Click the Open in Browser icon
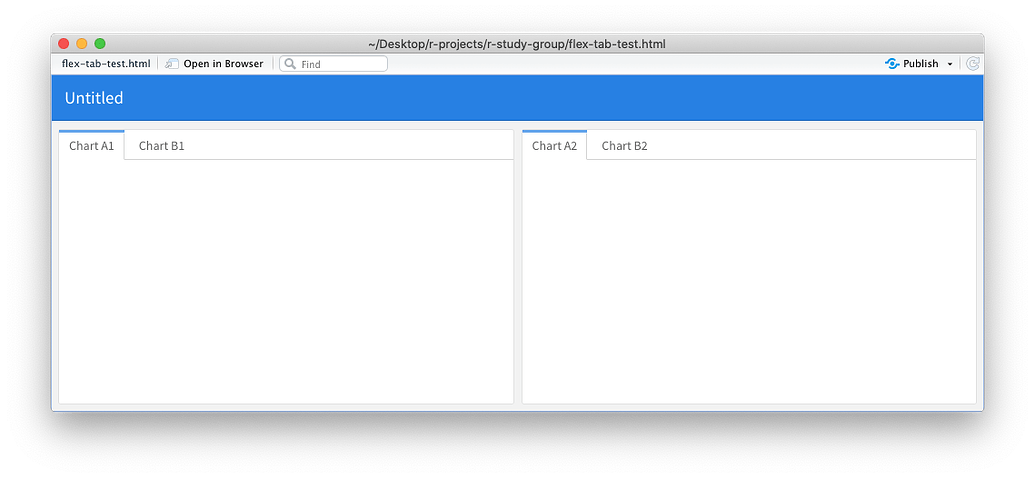 pos(172,64)
